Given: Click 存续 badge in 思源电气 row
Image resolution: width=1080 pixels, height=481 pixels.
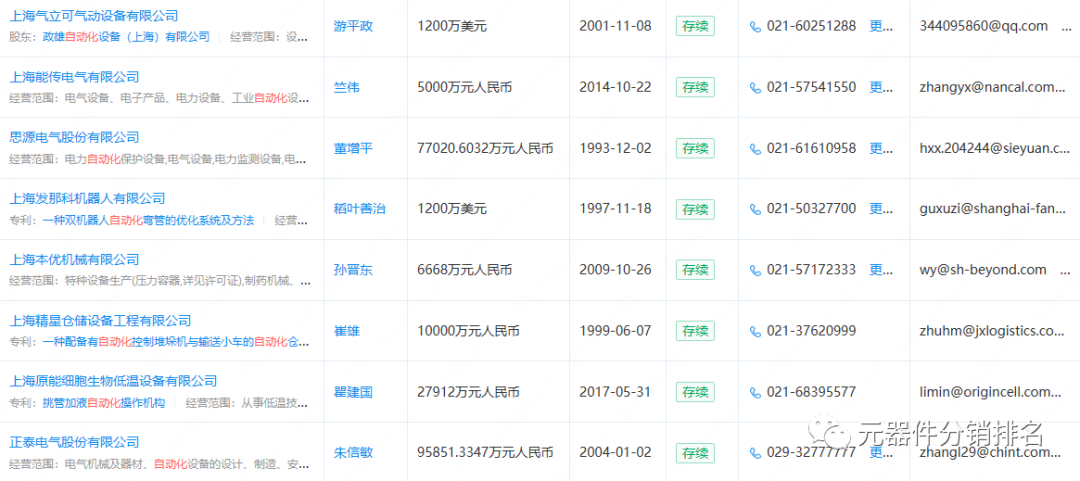Looking at the screenshot, I should 695,148.
